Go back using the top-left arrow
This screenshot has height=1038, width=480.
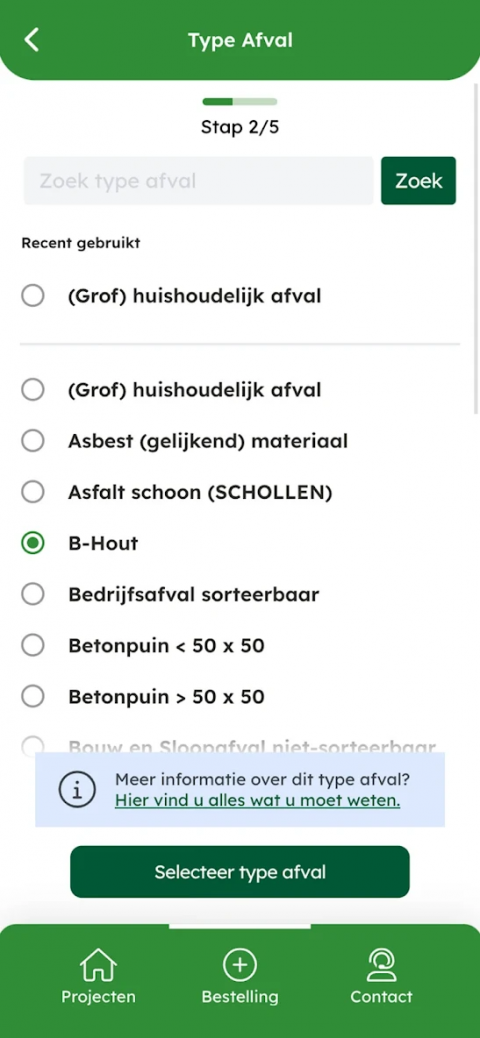tap(31, 40)
